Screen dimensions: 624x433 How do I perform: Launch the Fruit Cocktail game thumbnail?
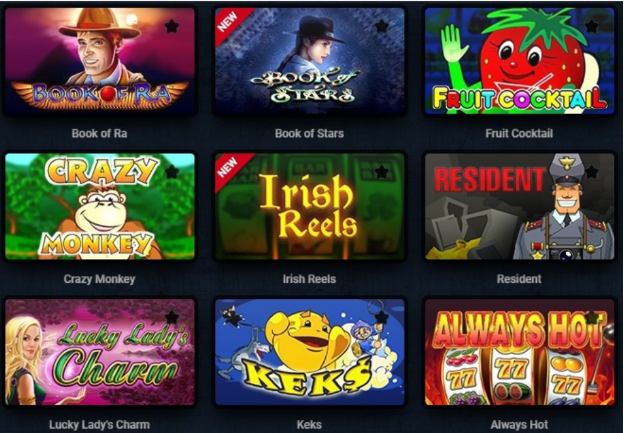(x=520, y=61)
